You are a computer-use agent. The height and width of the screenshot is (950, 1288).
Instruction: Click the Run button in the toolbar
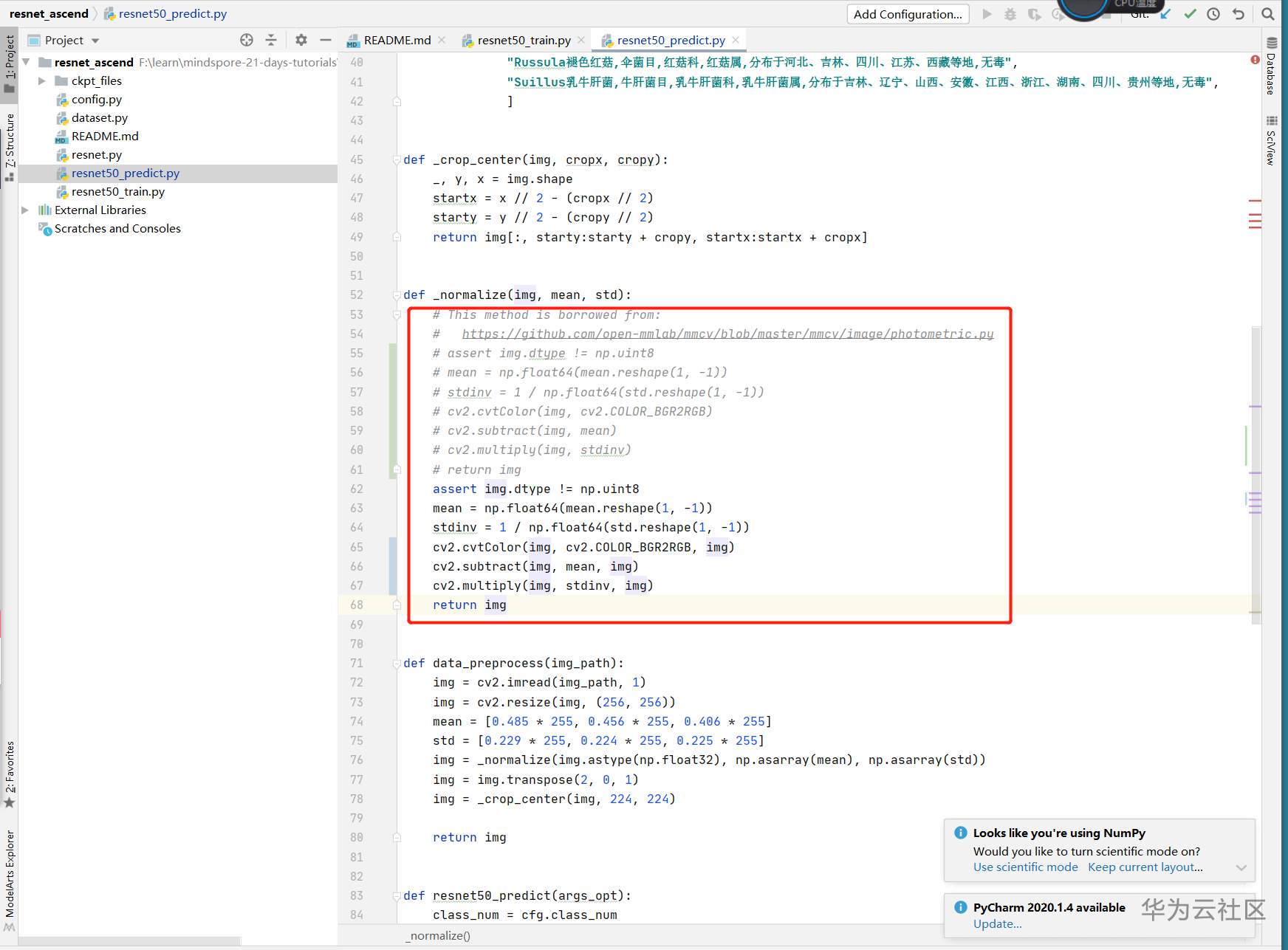coord(987,14)
